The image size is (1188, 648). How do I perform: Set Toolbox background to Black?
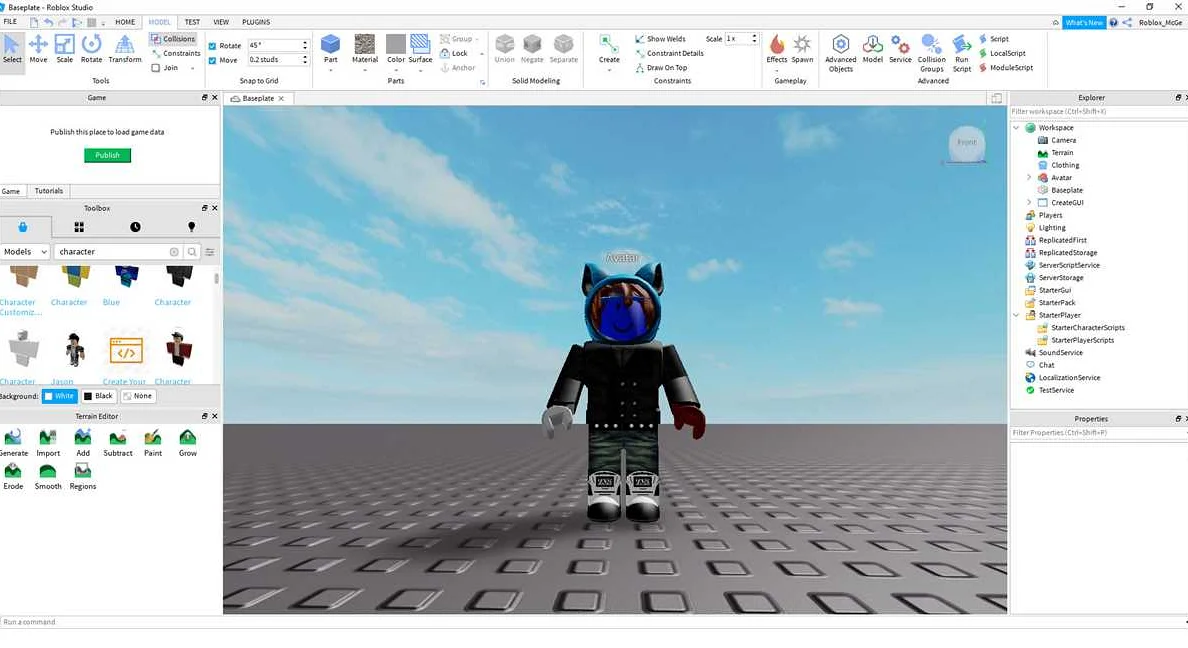coord(98,396)
